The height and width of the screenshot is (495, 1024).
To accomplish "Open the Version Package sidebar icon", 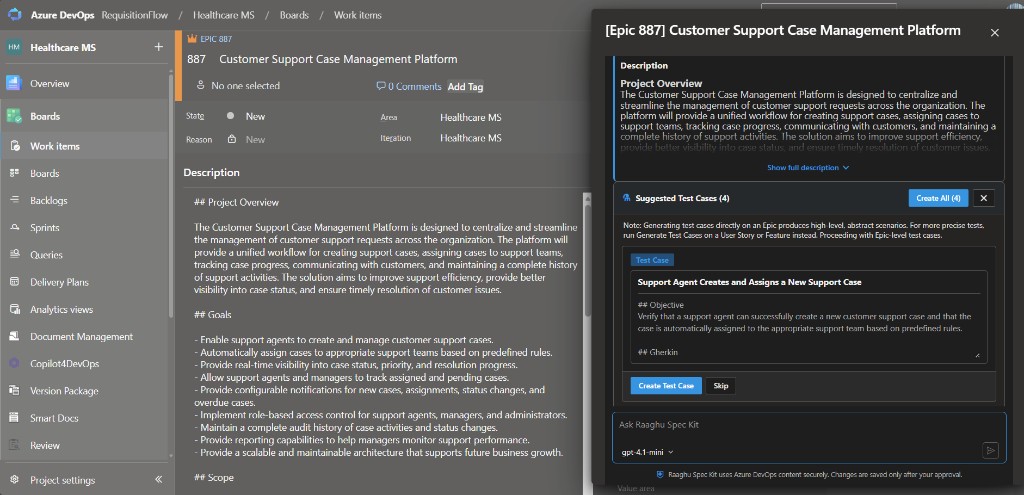I will tap(14, 391).
